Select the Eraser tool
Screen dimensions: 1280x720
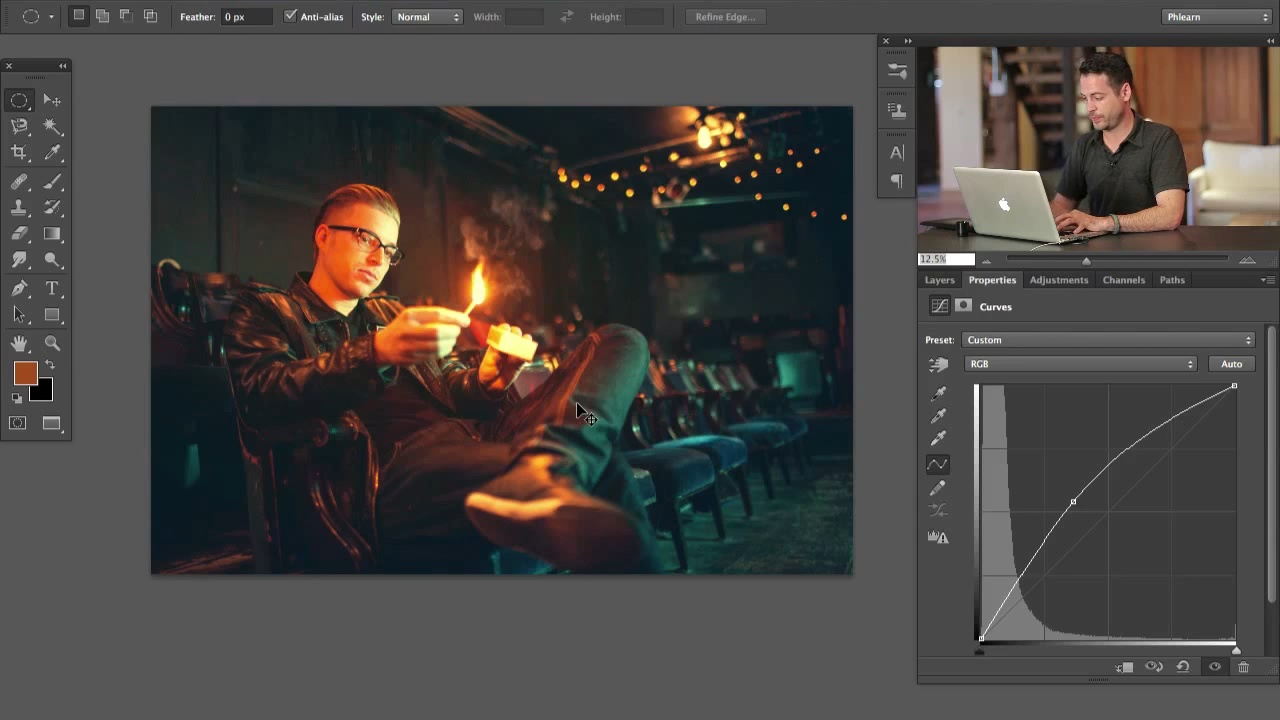19,234
